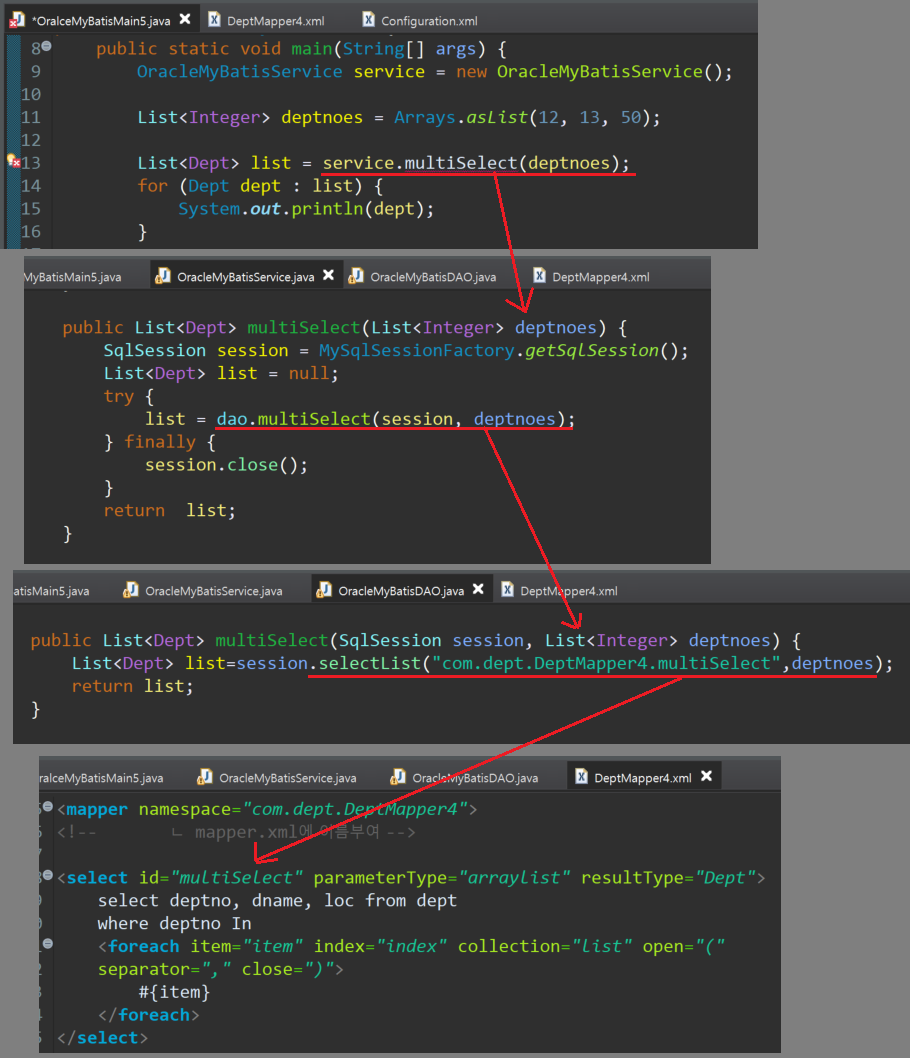Viewport: 910px width, 1058px height.
Task: Click session.close() statement
Action: (x=226, y=465)
